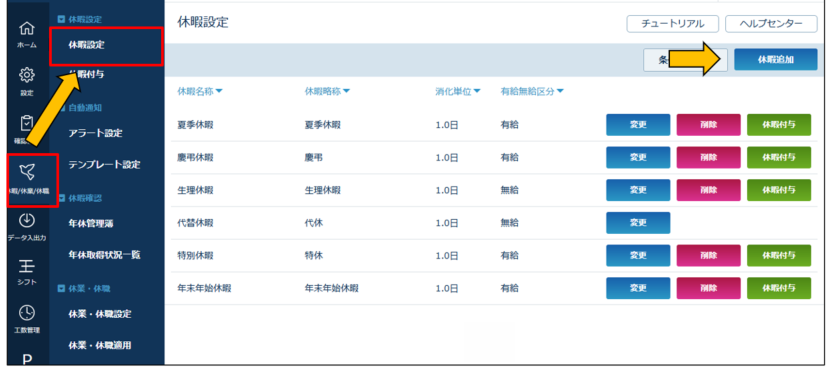The width and height of the screenshot is (831, 370).
Task: Select the 特休 abbreviation cell
Action: (314, 256)
